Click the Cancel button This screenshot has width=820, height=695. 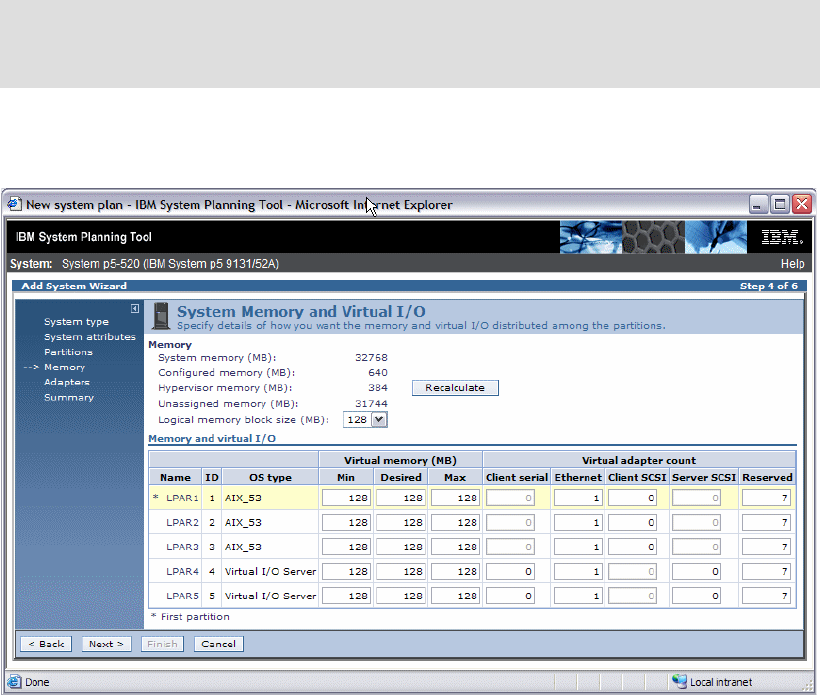(x=219, y=644)
